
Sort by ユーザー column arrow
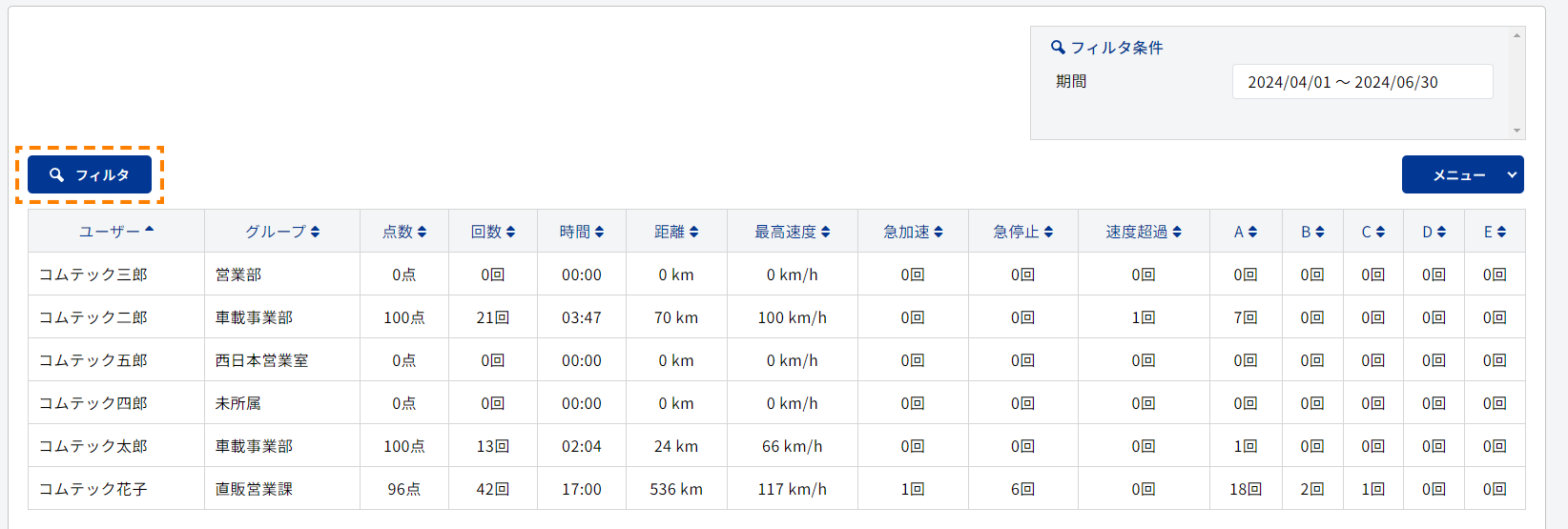point(150,230)
